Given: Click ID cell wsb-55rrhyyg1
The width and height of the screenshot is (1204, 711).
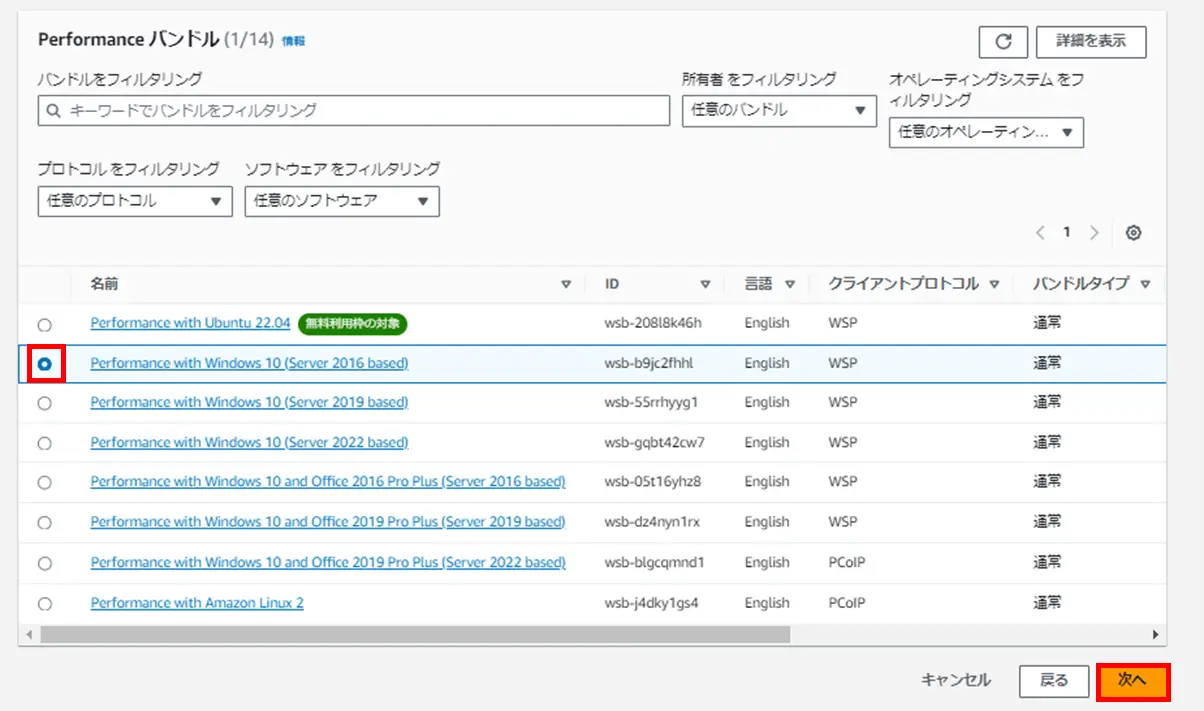Looking at the screenshot, I should tap(651, 402).
